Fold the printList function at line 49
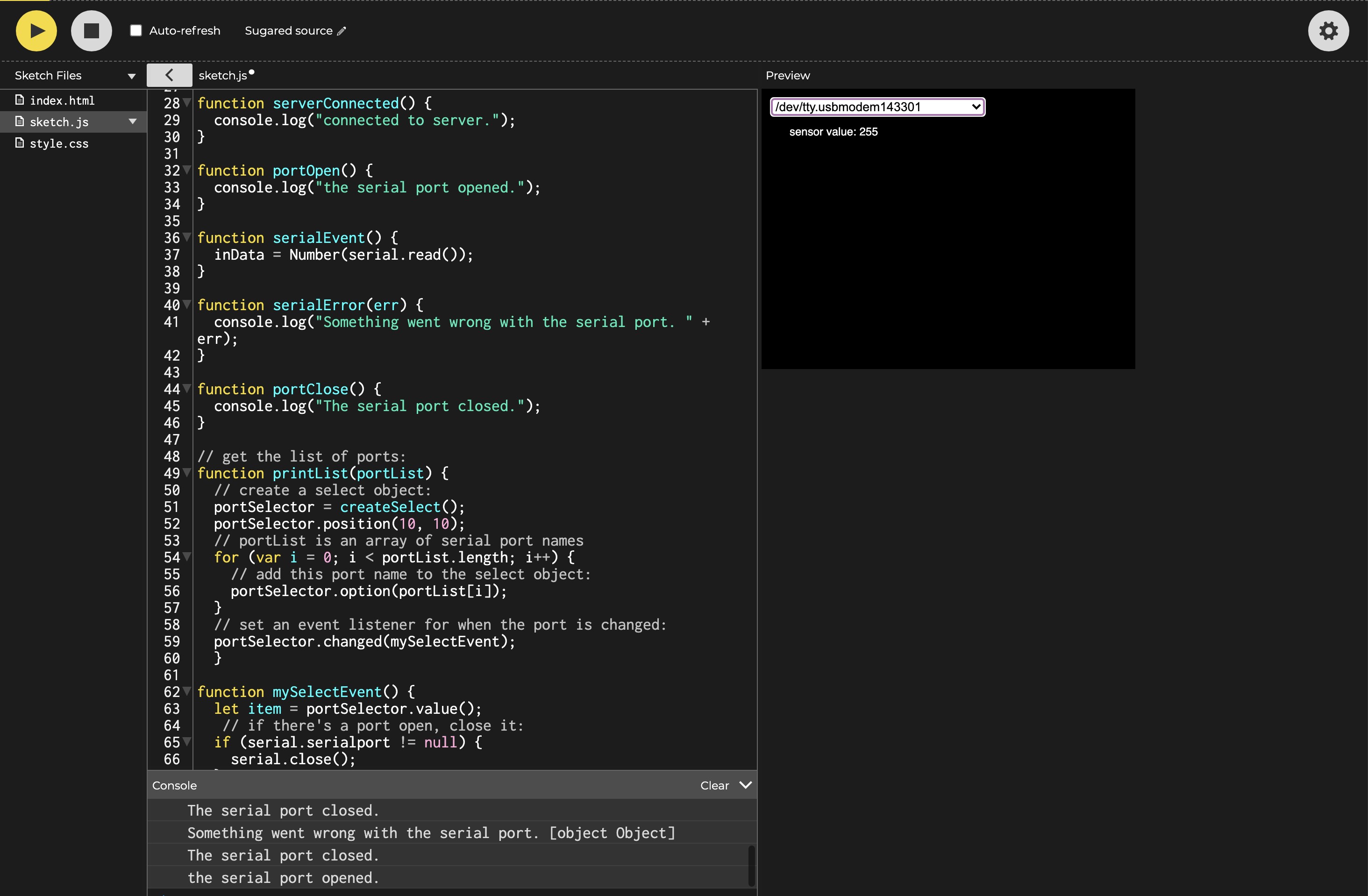Image resolution: width=1368 pixels, height=896 pixels. 187,473
